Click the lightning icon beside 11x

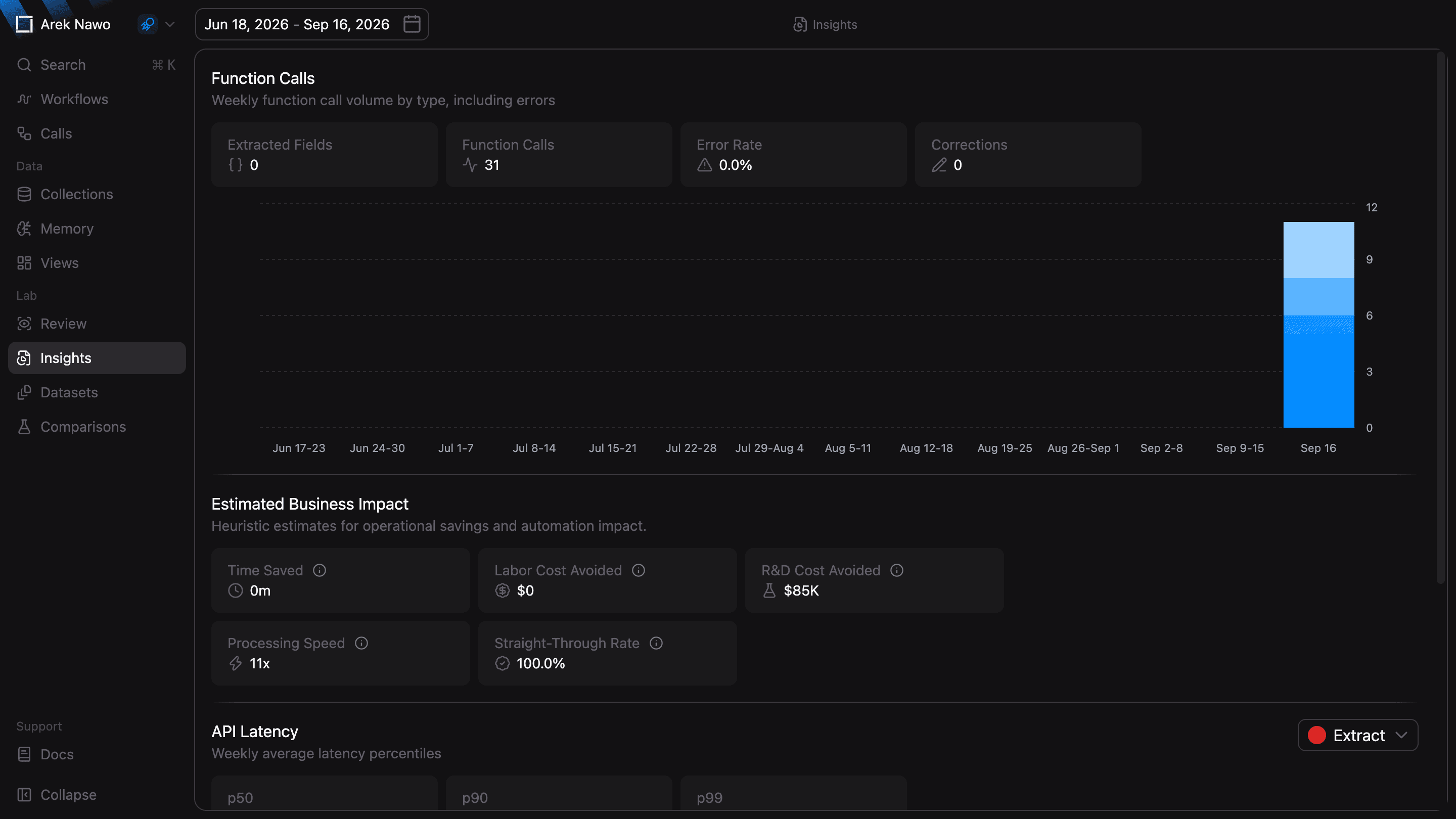click(236, 664)
